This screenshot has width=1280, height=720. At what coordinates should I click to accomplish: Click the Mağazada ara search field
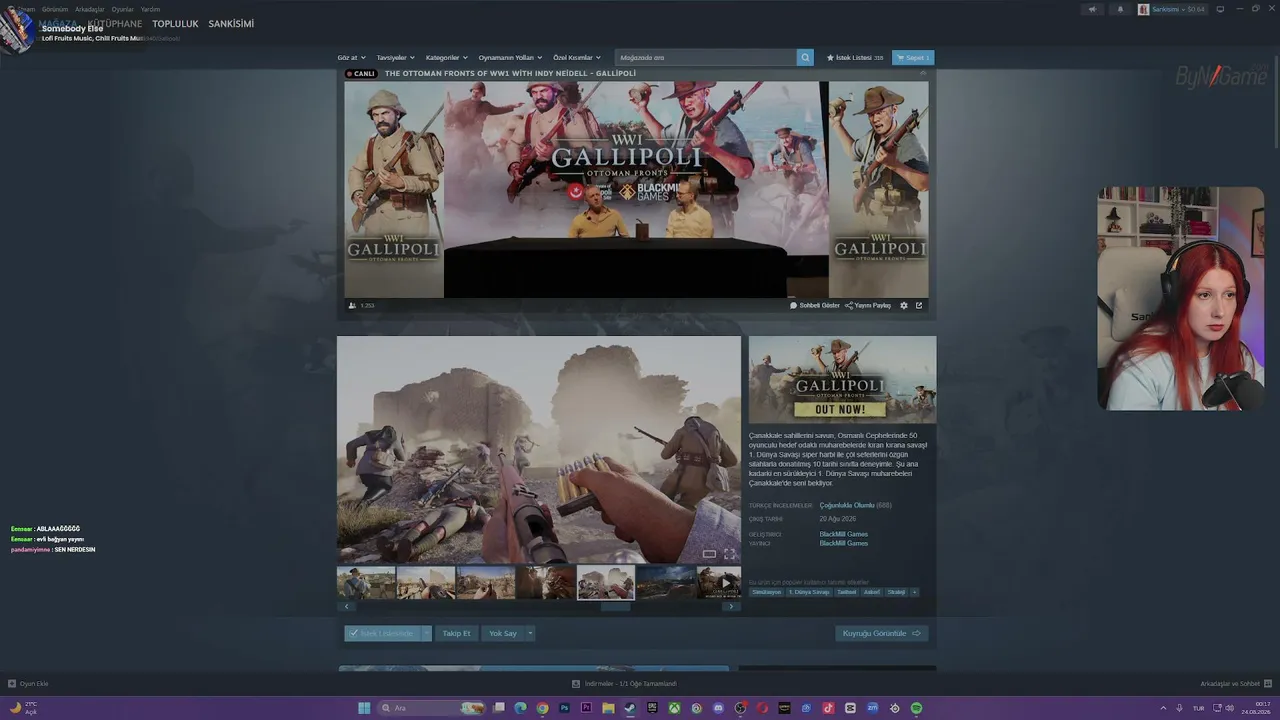coord(706,57)
